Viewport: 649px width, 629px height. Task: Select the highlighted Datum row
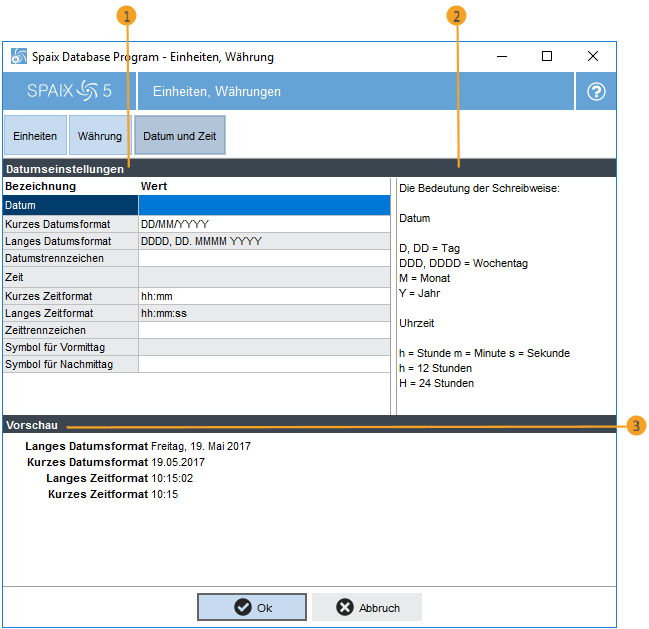(x=196, y=205)
